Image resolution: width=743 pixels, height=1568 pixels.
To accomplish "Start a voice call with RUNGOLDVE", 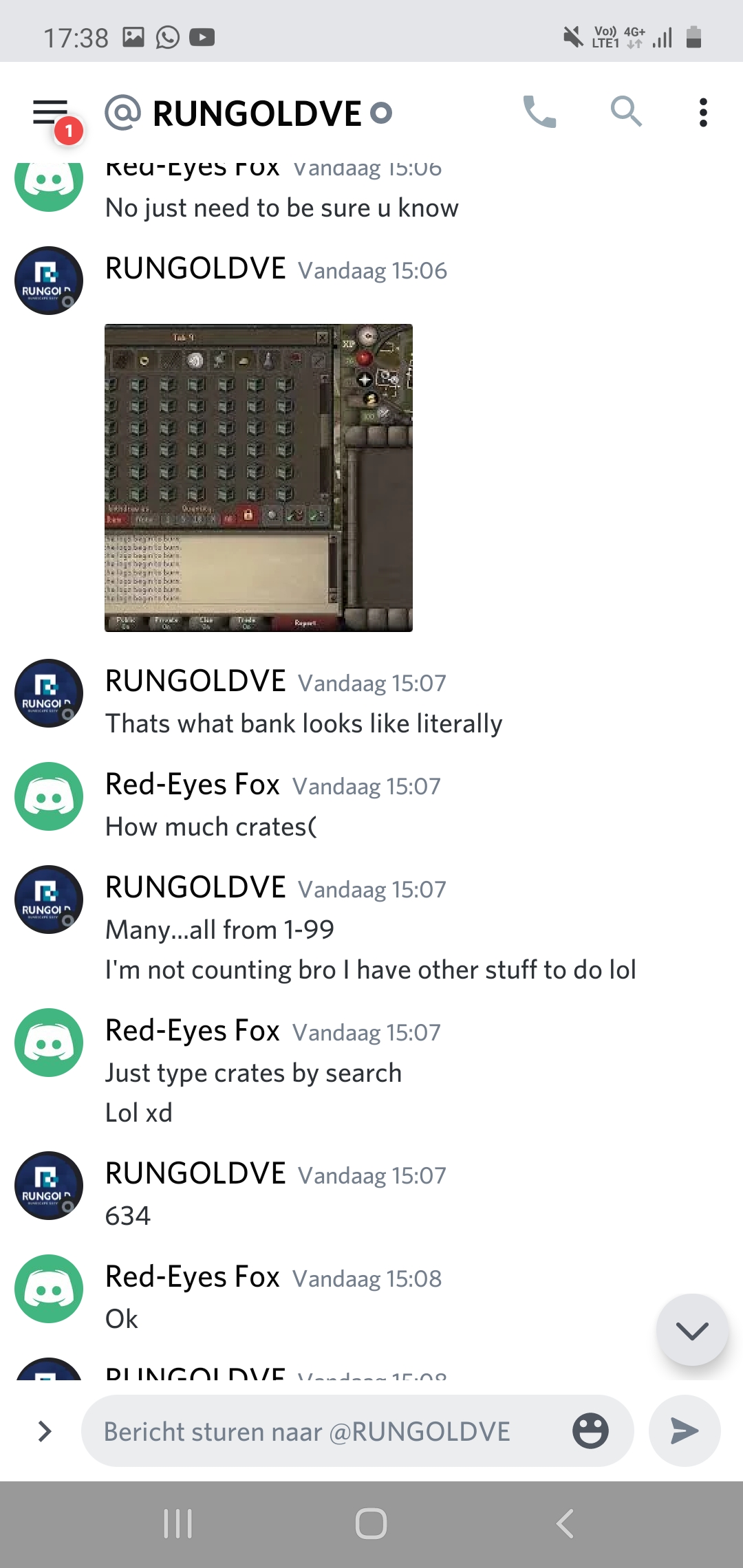I will [539, 112].
